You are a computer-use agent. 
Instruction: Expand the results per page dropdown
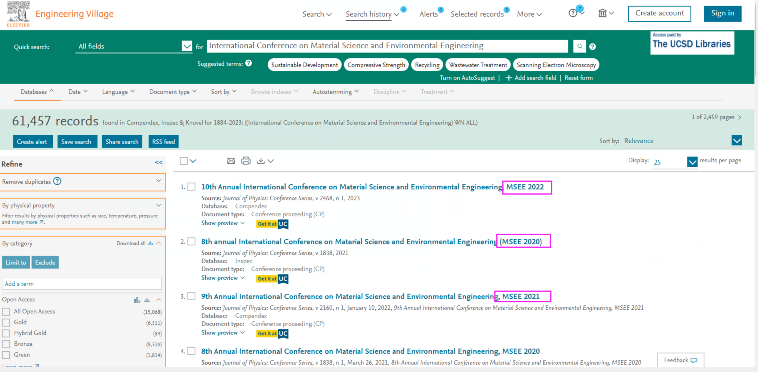tap(692, 162)
